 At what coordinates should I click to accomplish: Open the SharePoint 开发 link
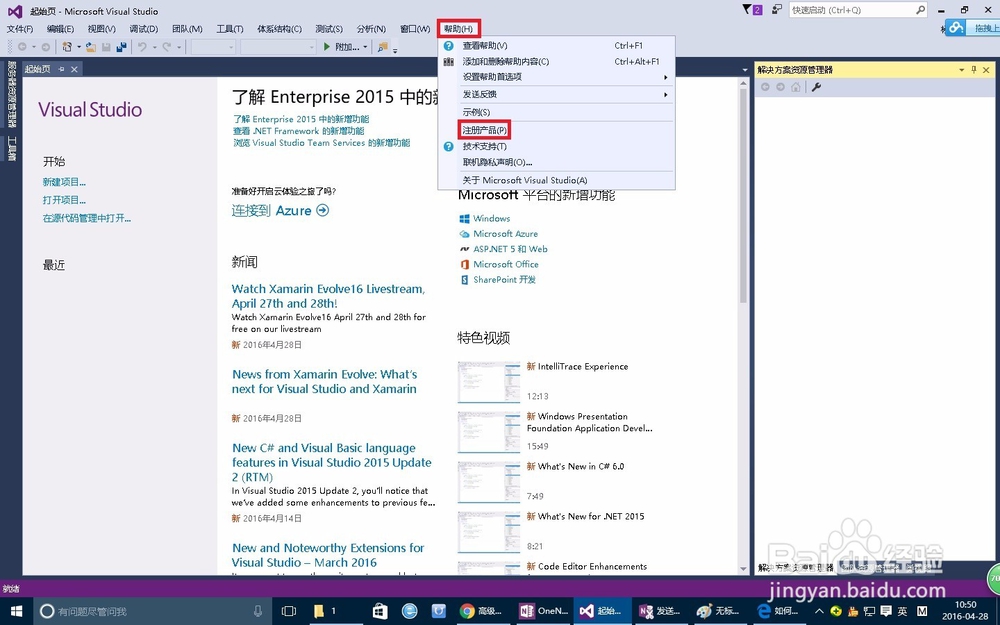504,280
